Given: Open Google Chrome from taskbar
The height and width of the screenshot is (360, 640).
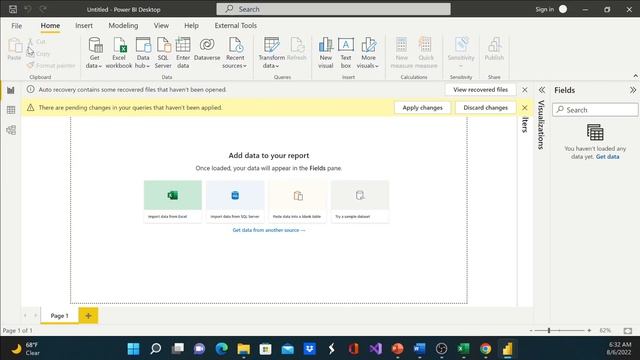Looking at the screenshot, I should (485, 349).
